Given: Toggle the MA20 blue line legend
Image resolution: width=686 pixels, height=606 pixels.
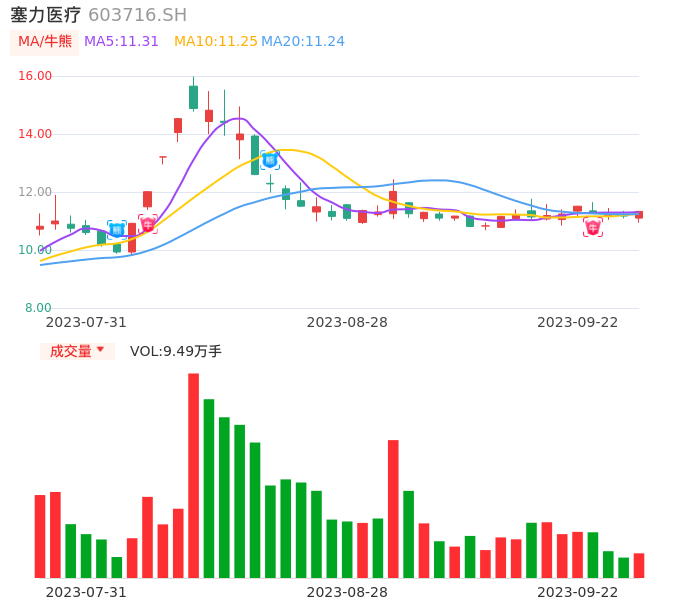Looking at the screenshot, I should 302,42.
